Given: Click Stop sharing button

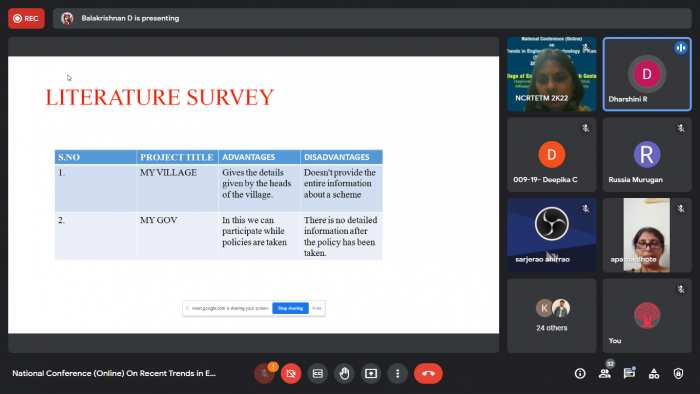Looking at the screenshot, I should 290,308.
